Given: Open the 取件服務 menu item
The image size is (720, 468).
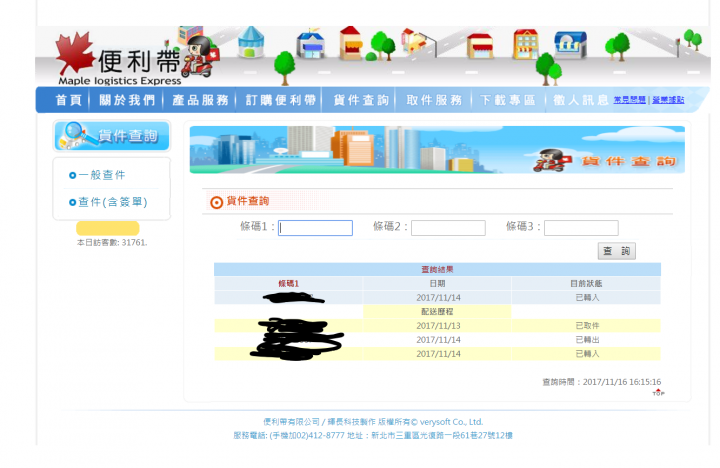Looking at the screenshot, I should point(434,100).
